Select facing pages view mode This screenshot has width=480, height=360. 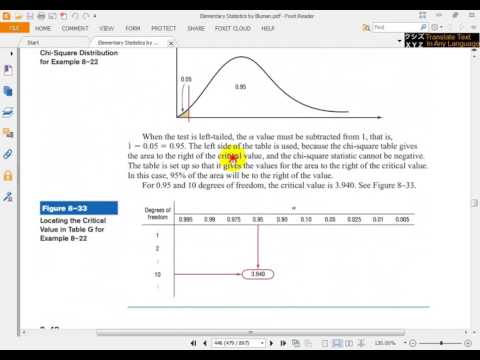point(349,343)
